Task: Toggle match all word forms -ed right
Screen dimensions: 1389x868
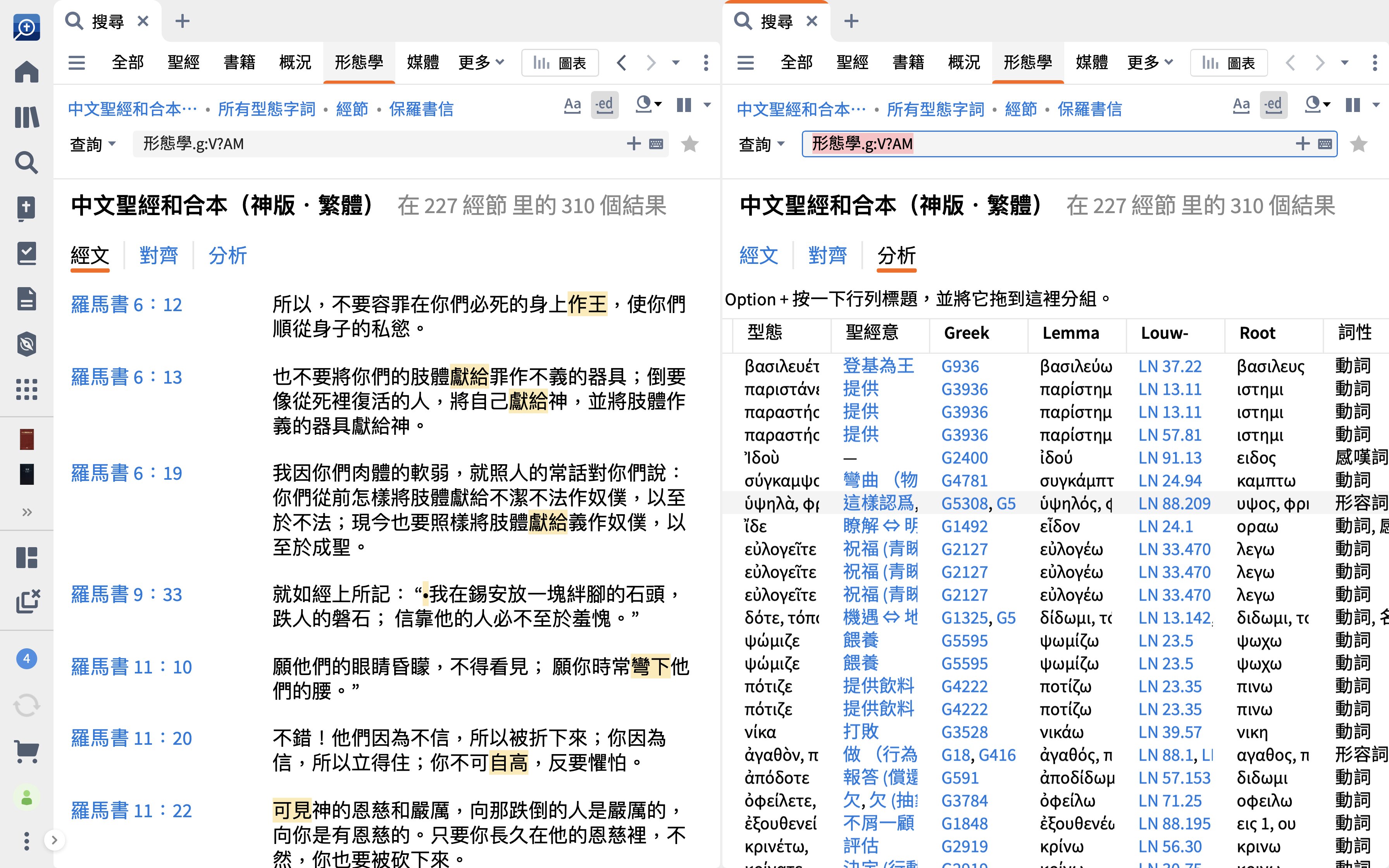Action: (x=1273, y=105)
